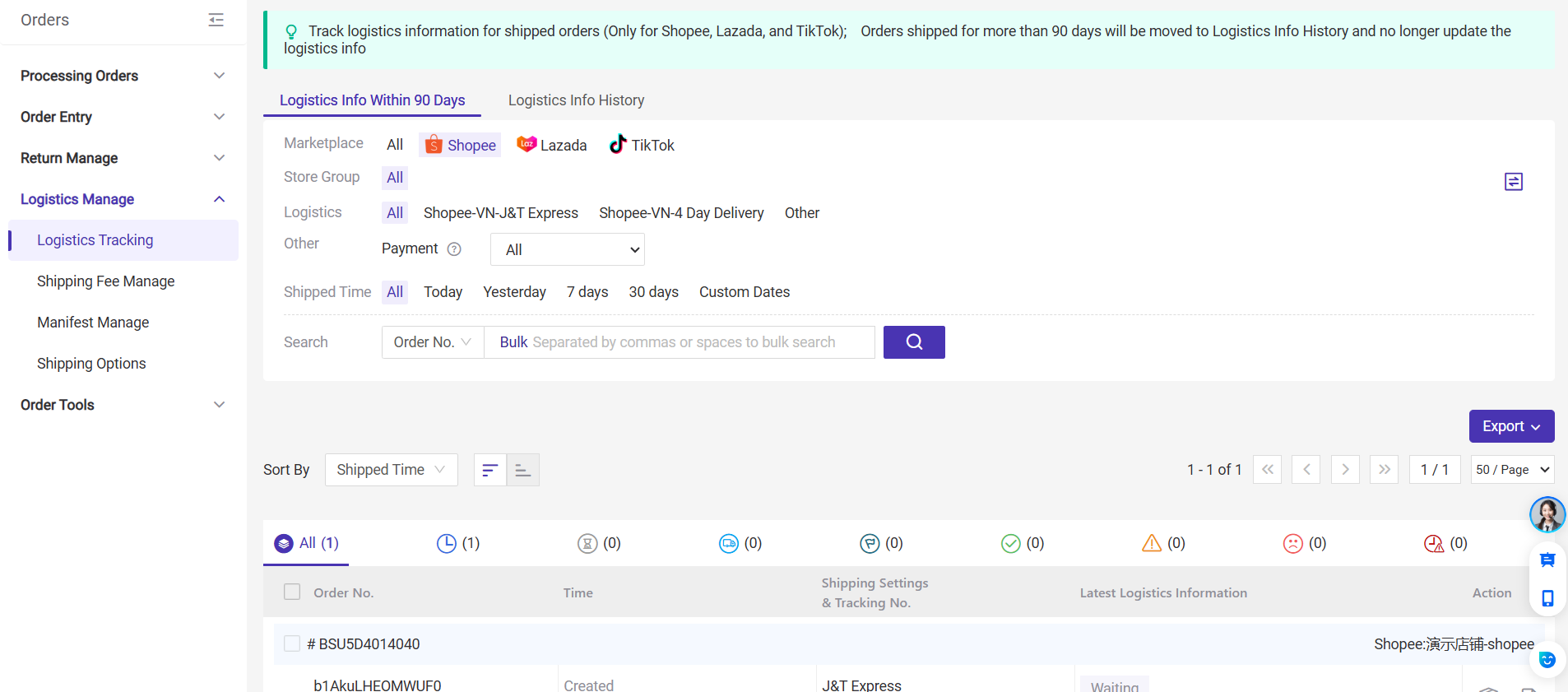Open the truck in-transit status tab (0)

point(740,543)
